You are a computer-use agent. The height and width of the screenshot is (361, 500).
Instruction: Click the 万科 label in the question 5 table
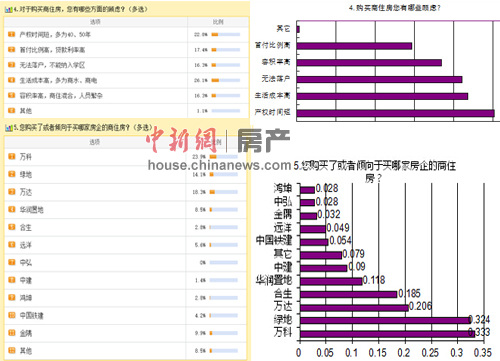pyautogui.click(x=26, y=157)
